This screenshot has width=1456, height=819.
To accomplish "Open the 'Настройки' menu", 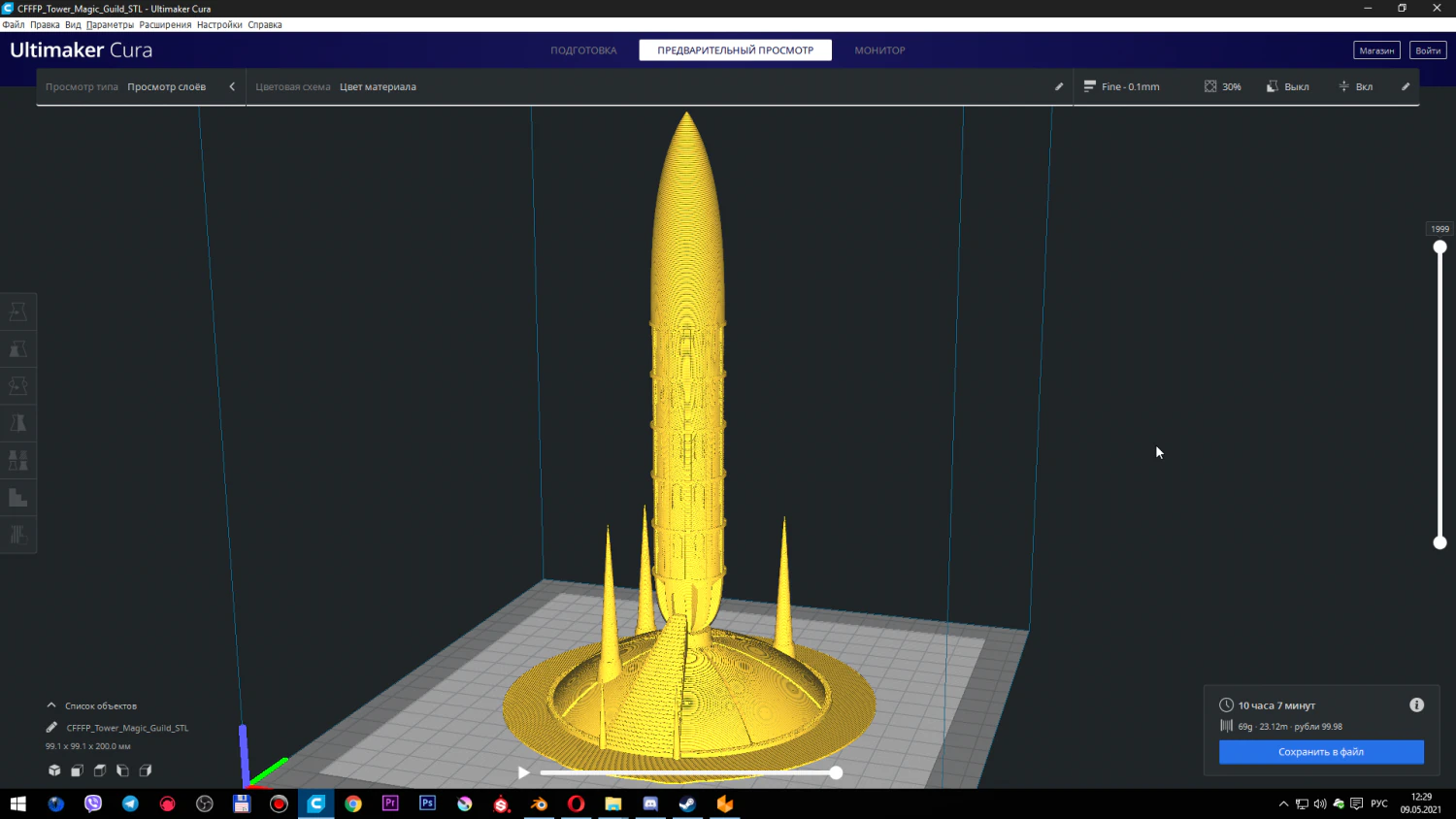I will click(x=219, y=24).
